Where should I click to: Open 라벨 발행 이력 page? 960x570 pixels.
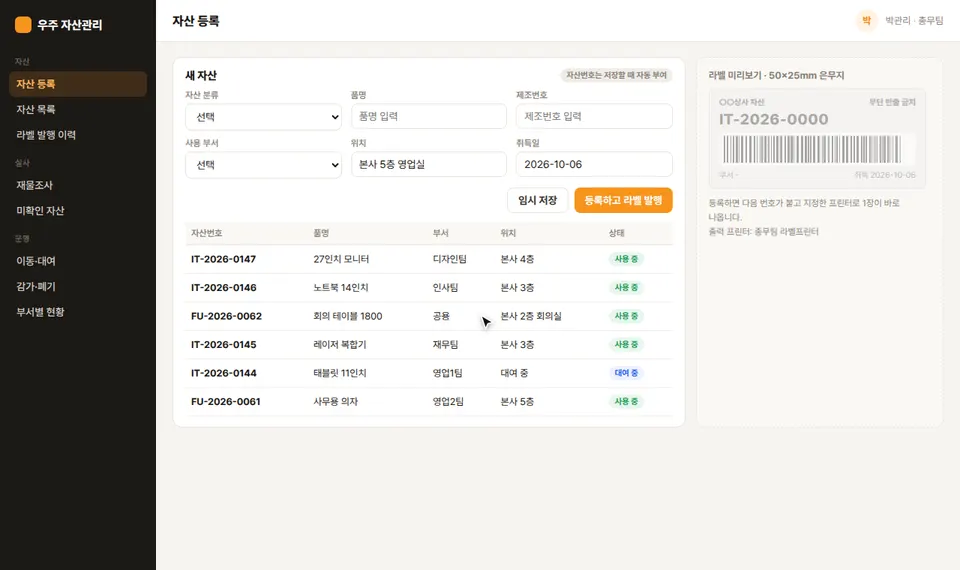coord(78,135)
